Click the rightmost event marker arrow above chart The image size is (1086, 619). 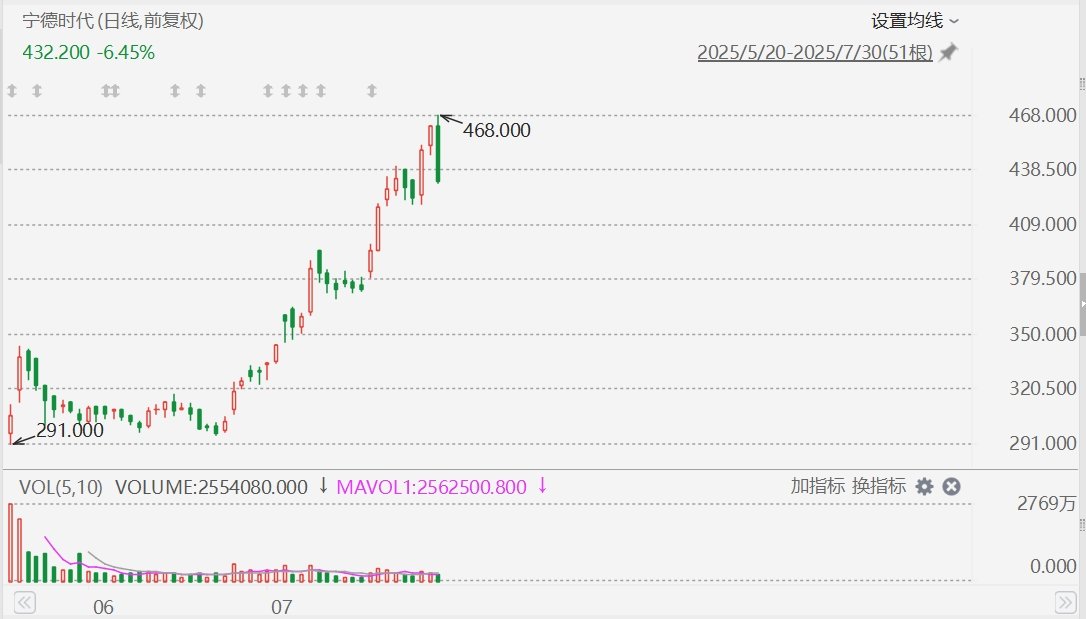(x=372, y=91)
